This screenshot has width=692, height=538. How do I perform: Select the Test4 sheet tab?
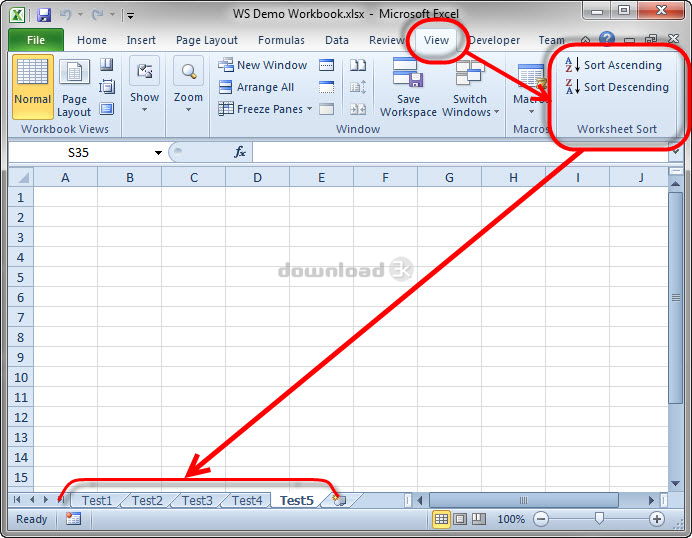(247, 500)
